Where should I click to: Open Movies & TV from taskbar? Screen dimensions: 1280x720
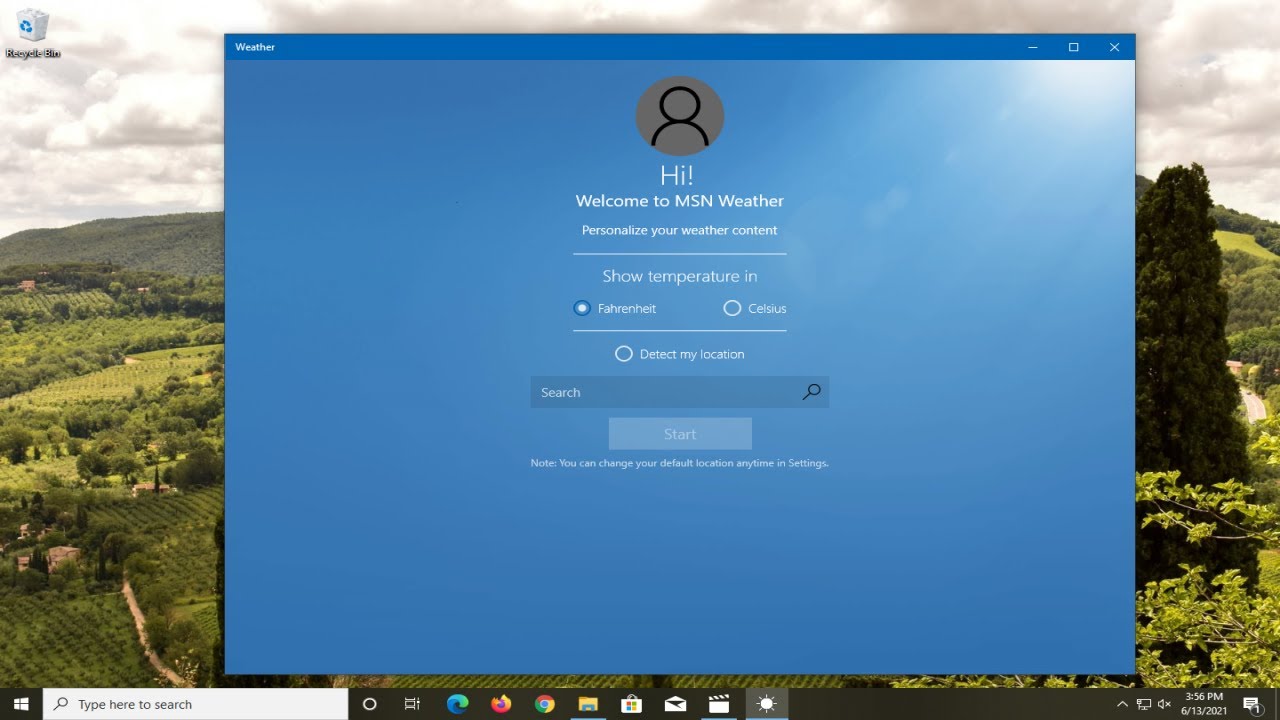719,704
